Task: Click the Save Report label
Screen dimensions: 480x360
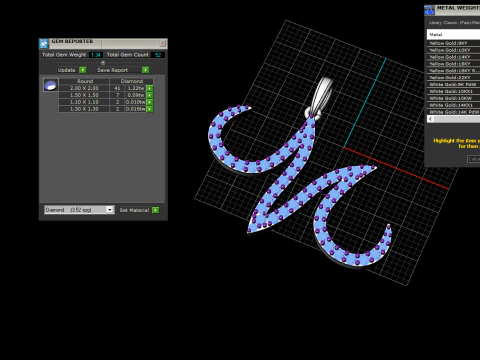Action: [x=112, y=70]
